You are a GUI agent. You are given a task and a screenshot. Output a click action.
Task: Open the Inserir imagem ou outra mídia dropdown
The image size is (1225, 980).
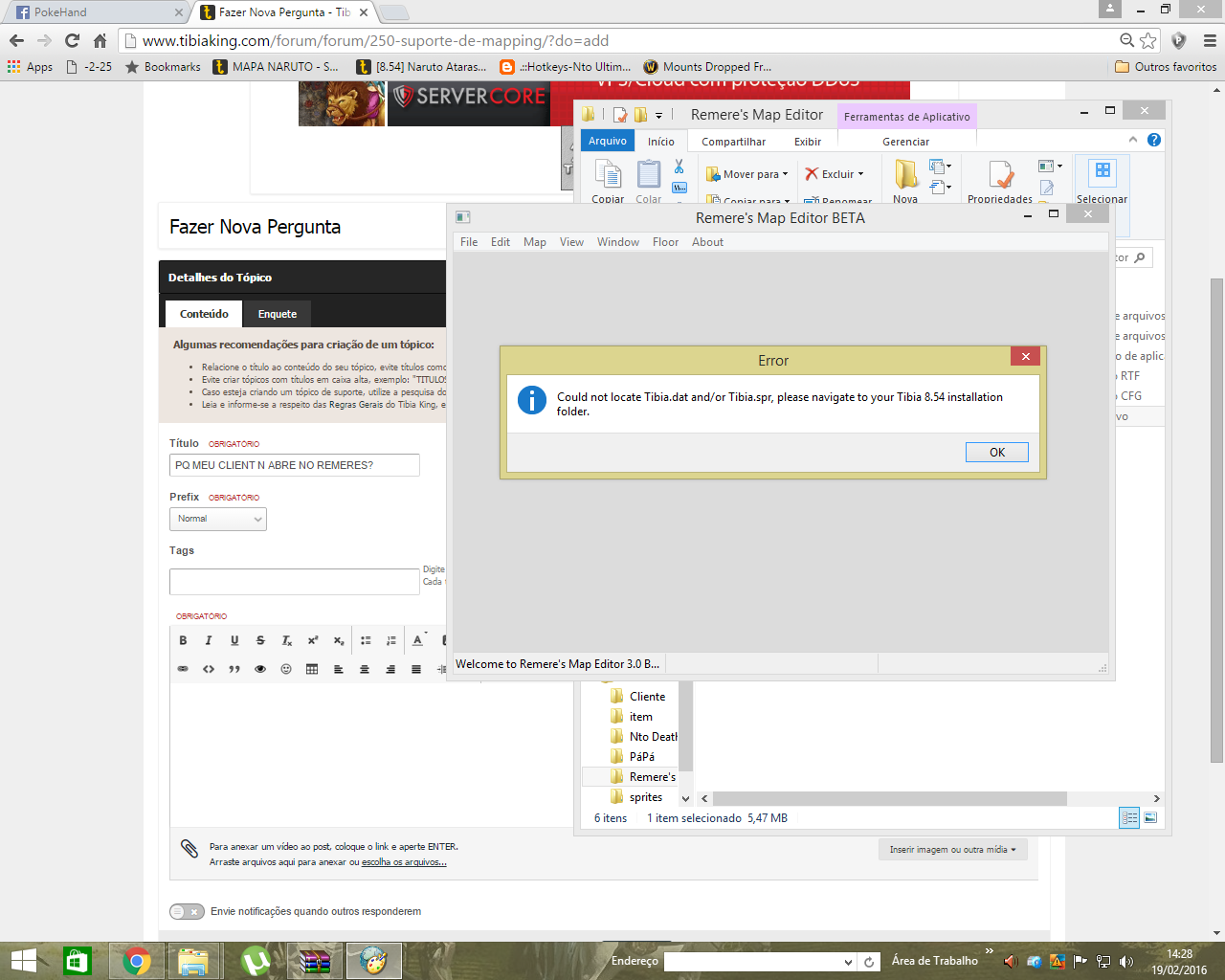coord(953,850)
